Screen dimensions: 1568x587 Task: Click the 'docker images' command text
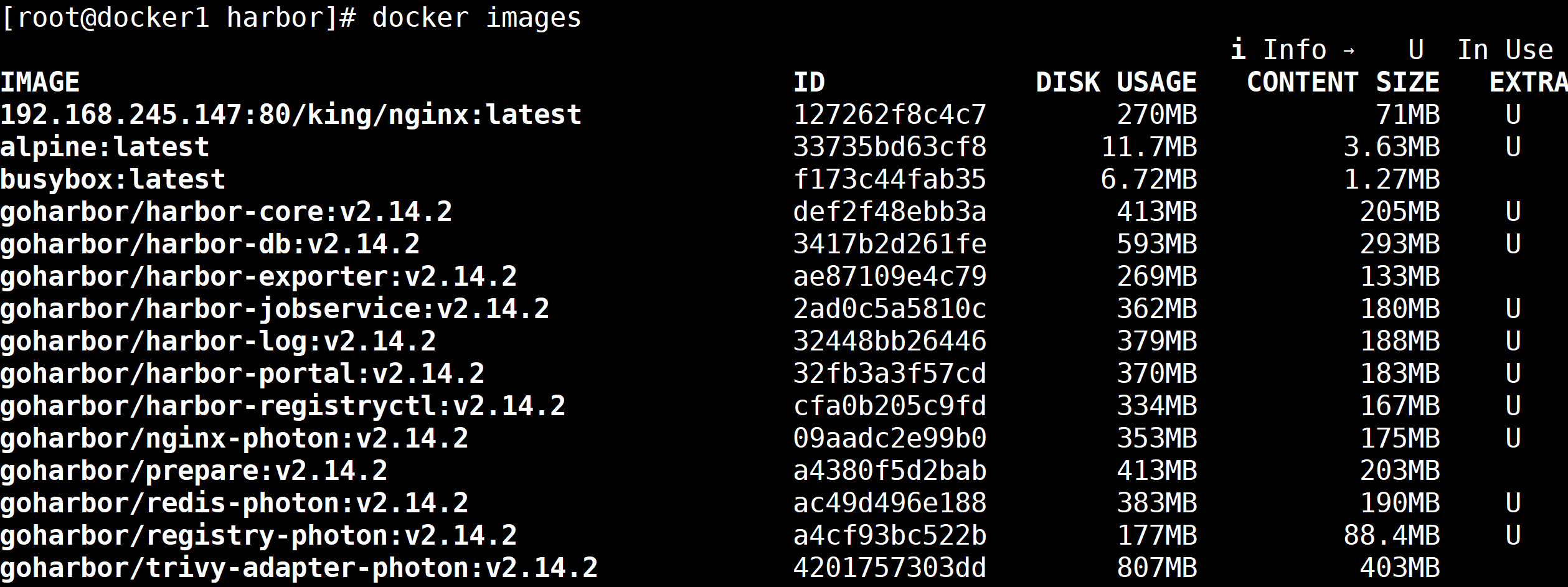click(x=476, y=17)
